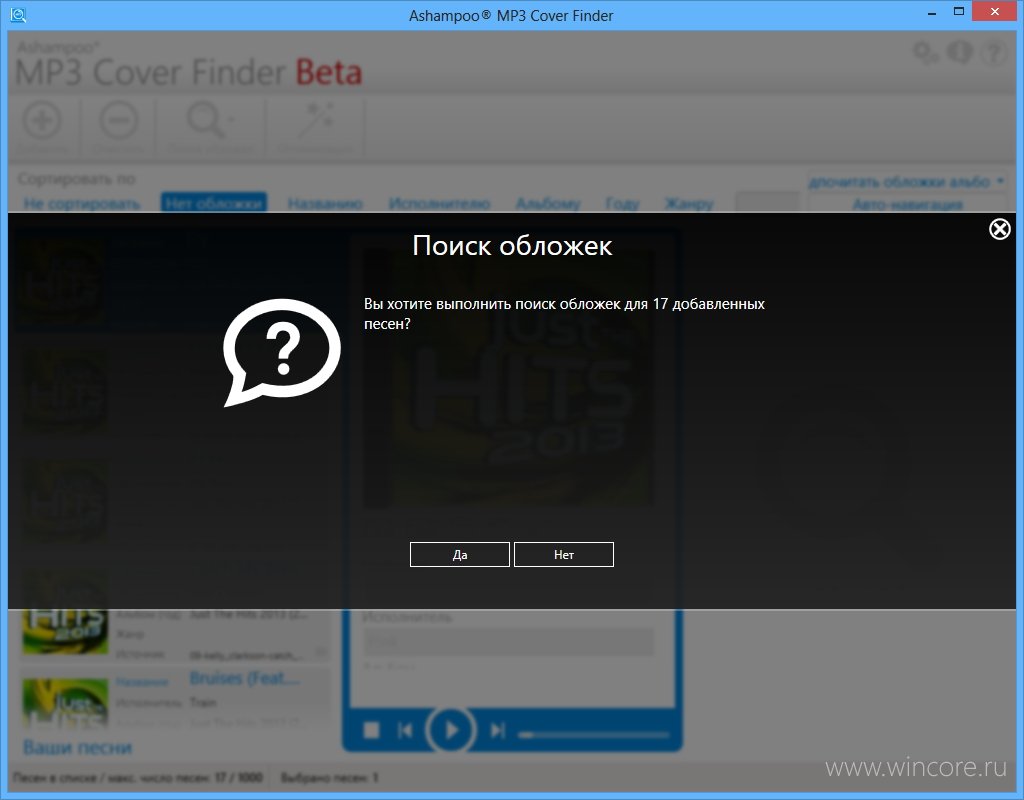Click the application icon in title bar

coord(18,14)
